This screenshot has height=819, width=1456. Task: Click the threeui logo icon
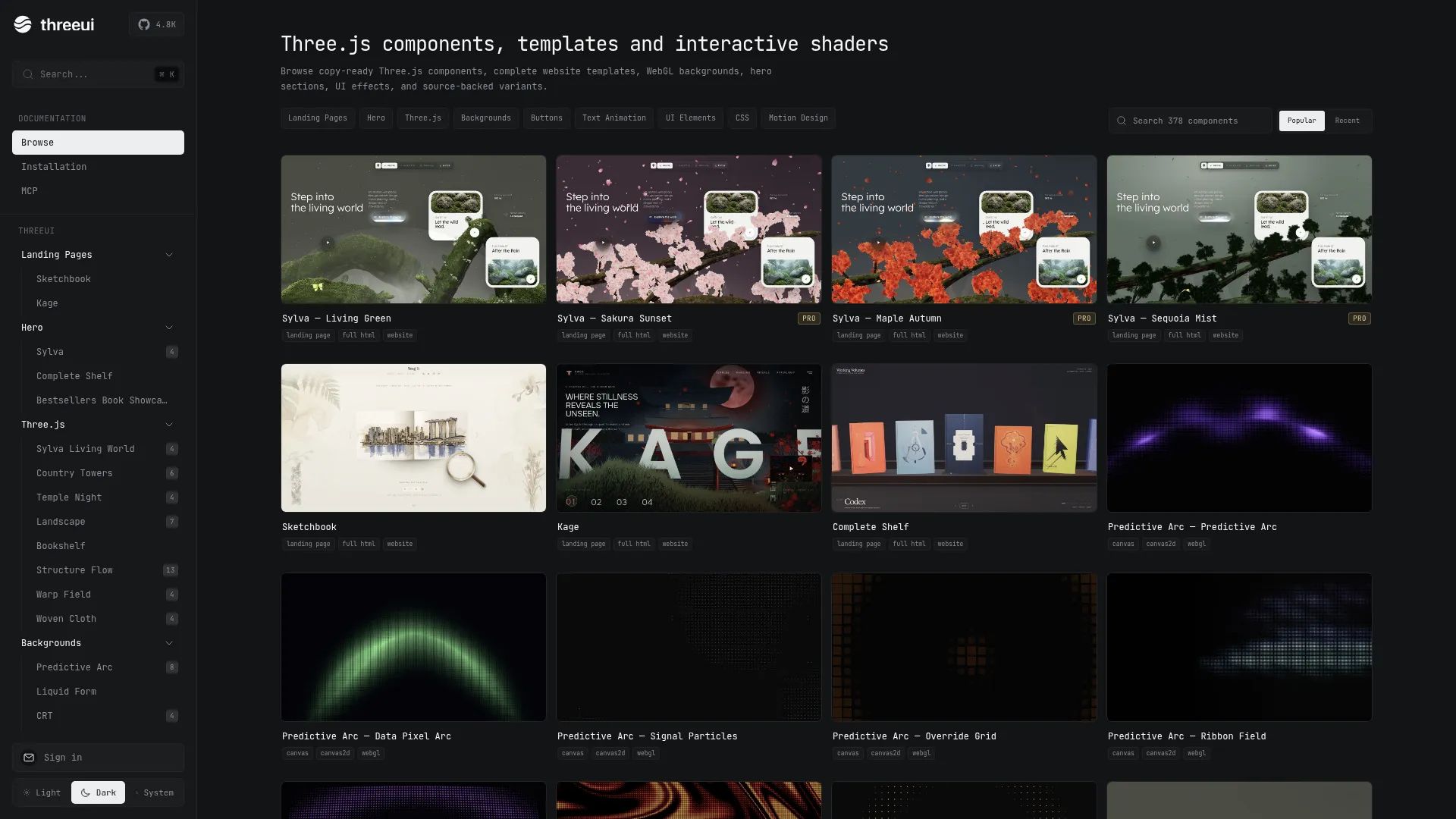23,24
